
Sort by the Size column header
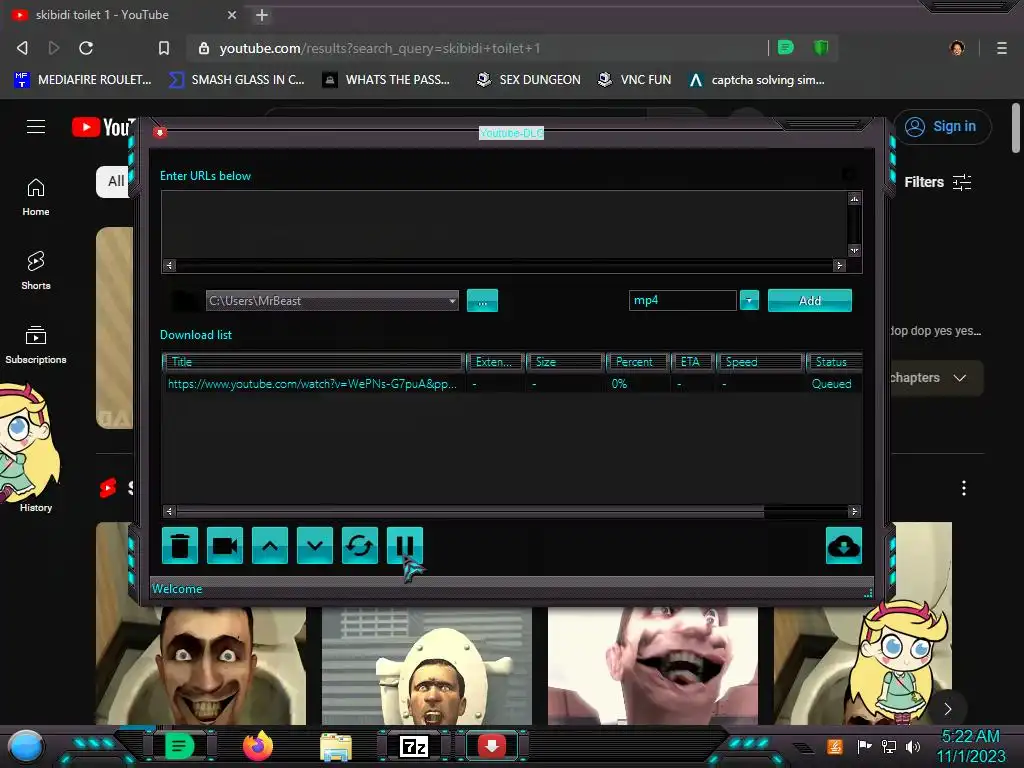[x=565, y=362]
